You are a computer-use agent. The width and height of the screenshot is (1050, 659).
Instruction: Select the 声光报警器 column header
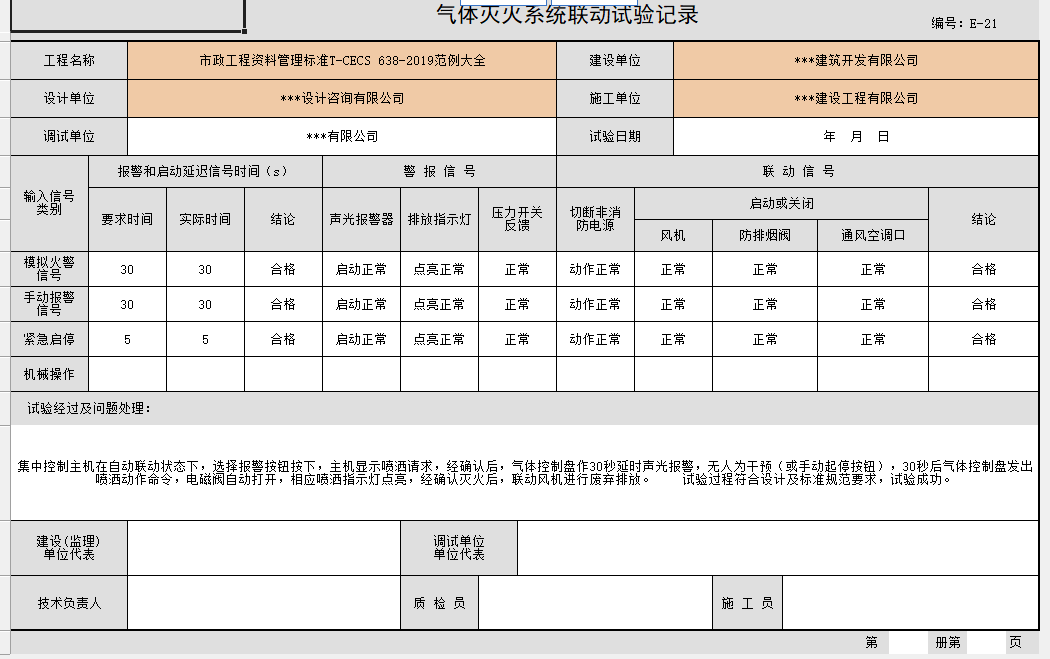click(361, 219)
